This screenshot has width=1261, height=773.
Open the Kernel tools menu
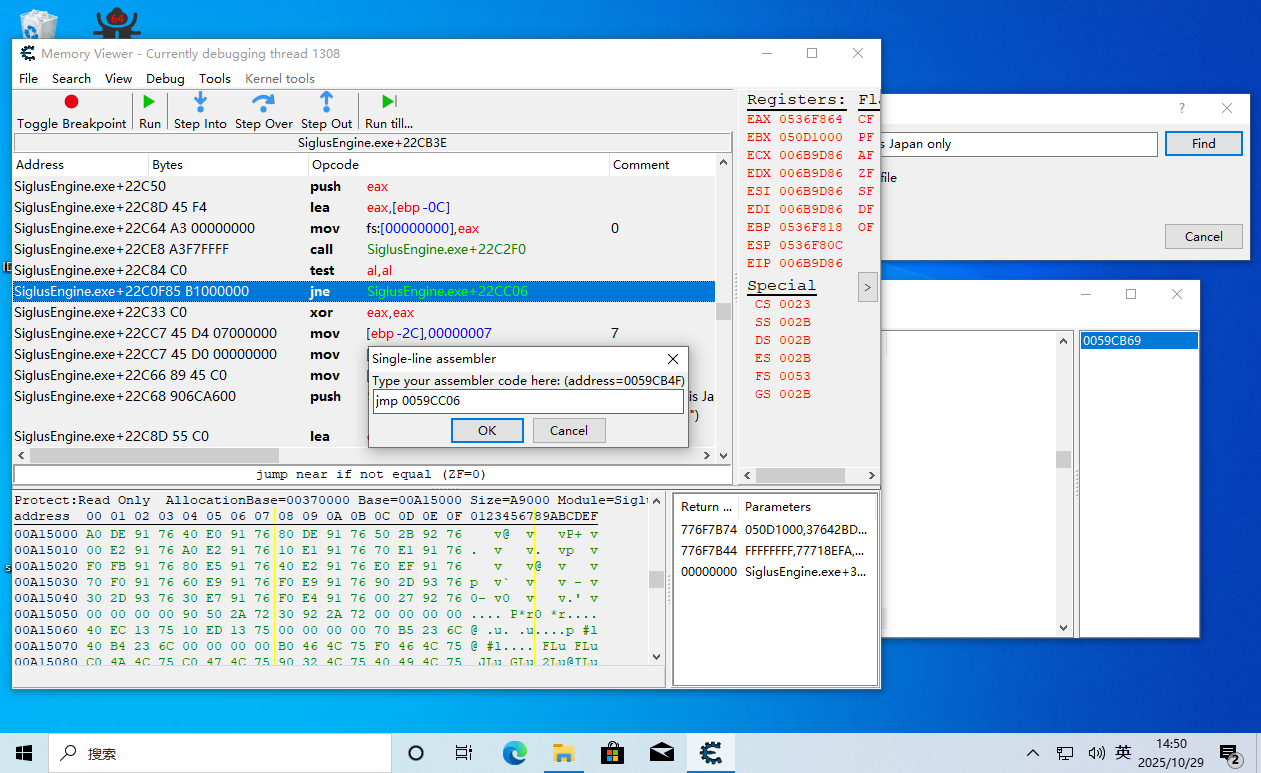coord(280,78)
